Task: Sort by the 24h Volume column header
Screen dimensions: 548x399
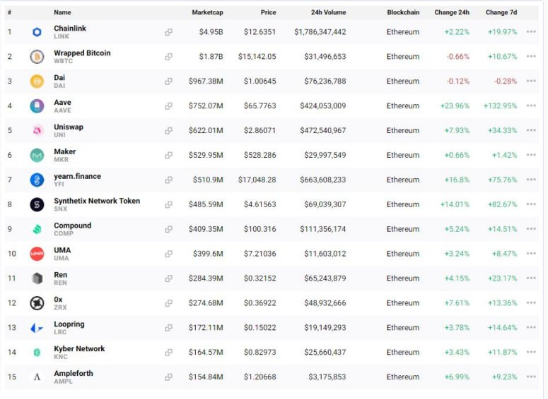Action: pyautogui.click(x=329, y=12)
